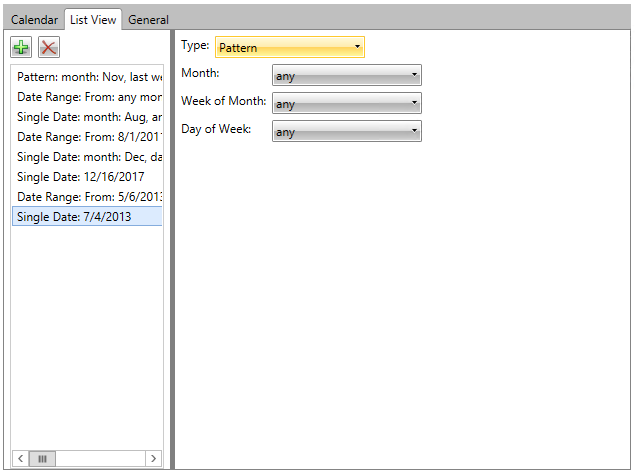Click the green plus add entry icon
This screenshot has width=635, height=474.
pos(21,47)
